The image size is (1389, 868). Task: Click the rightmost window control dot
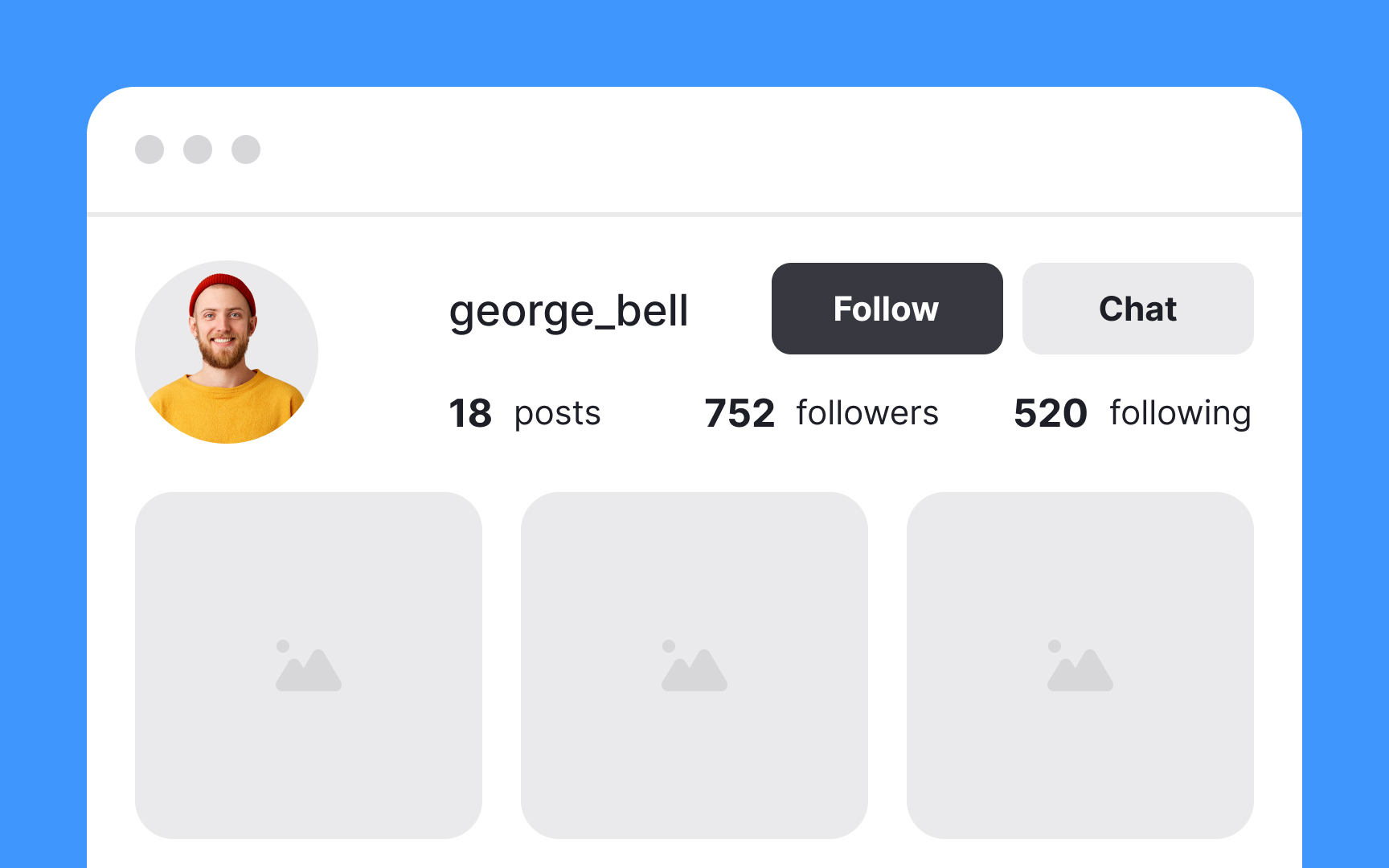245,149
